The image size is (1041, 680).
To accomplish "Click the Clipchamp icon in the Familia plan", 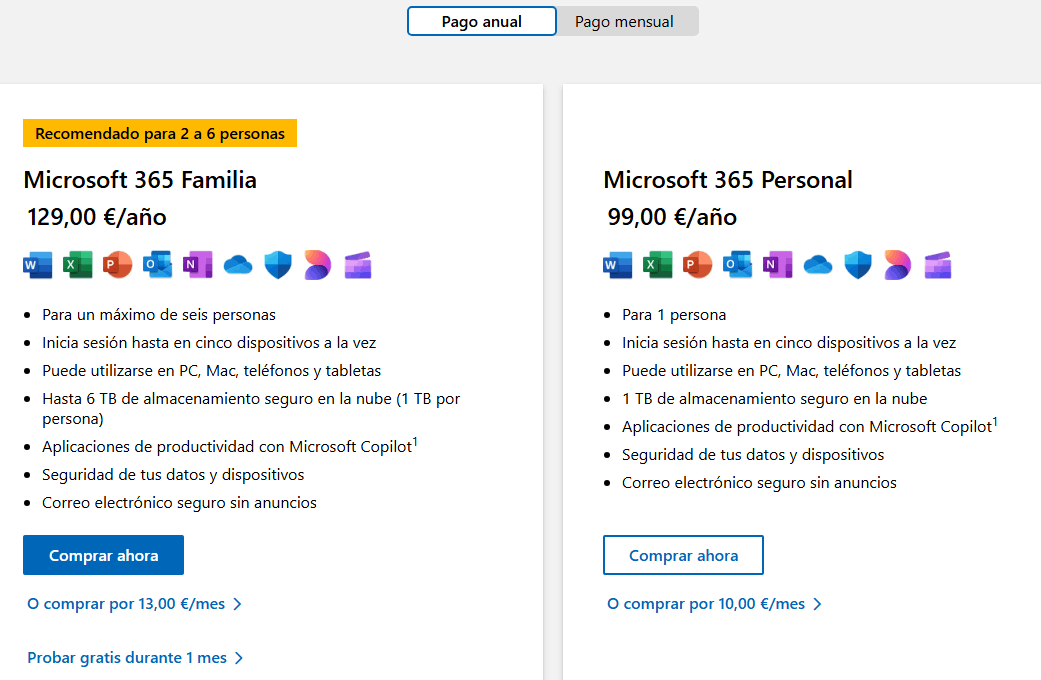I will point(357,265).
